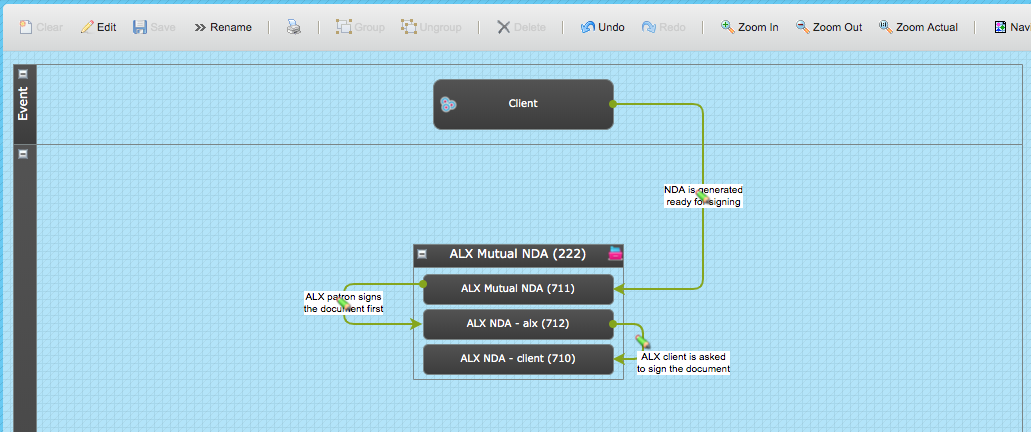Click the Client node's circles icon
This screenshot has height=432, width=1031.
coord(448,104)
